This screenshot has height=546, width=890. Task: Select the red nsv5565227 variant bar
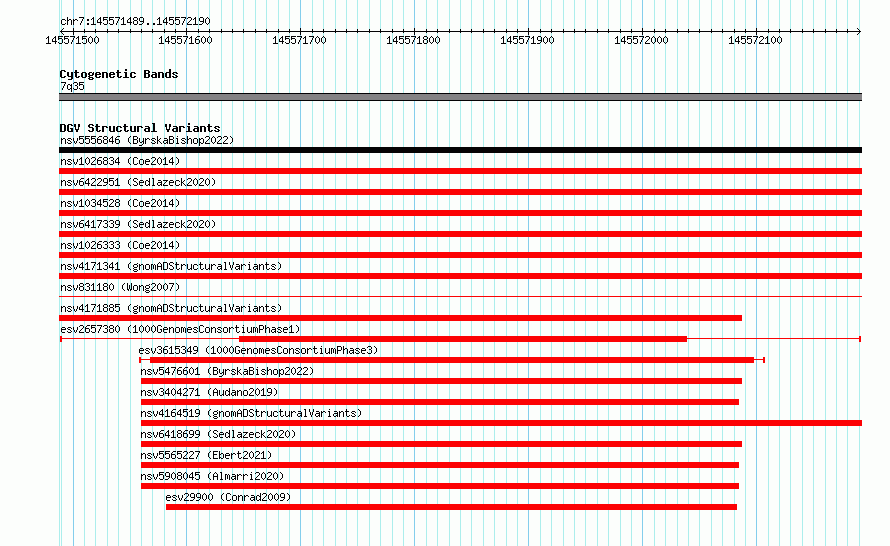(440, 465)
